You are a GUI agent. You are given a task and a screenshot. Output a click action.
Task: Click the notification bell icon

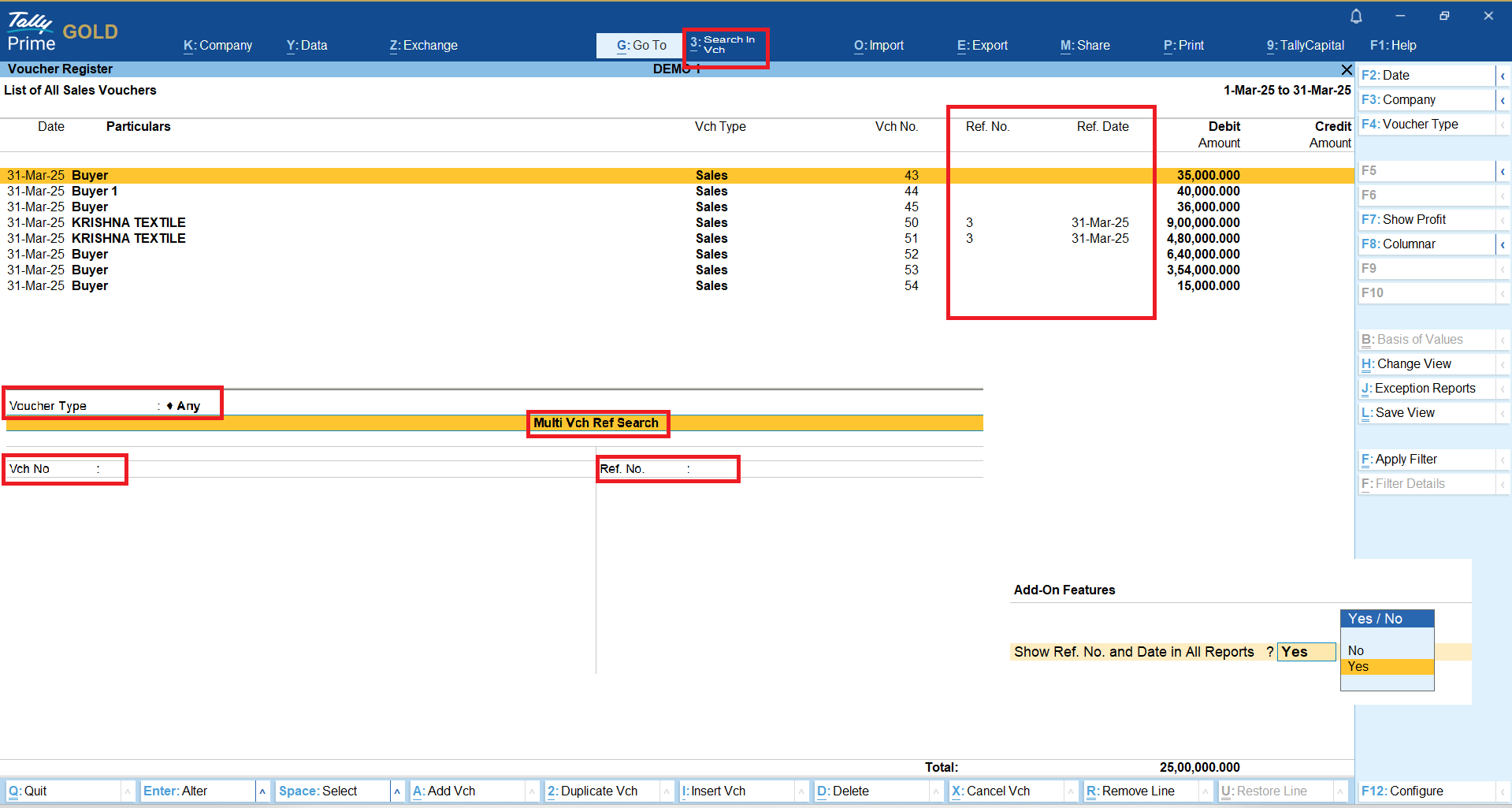click(1356, 17)
